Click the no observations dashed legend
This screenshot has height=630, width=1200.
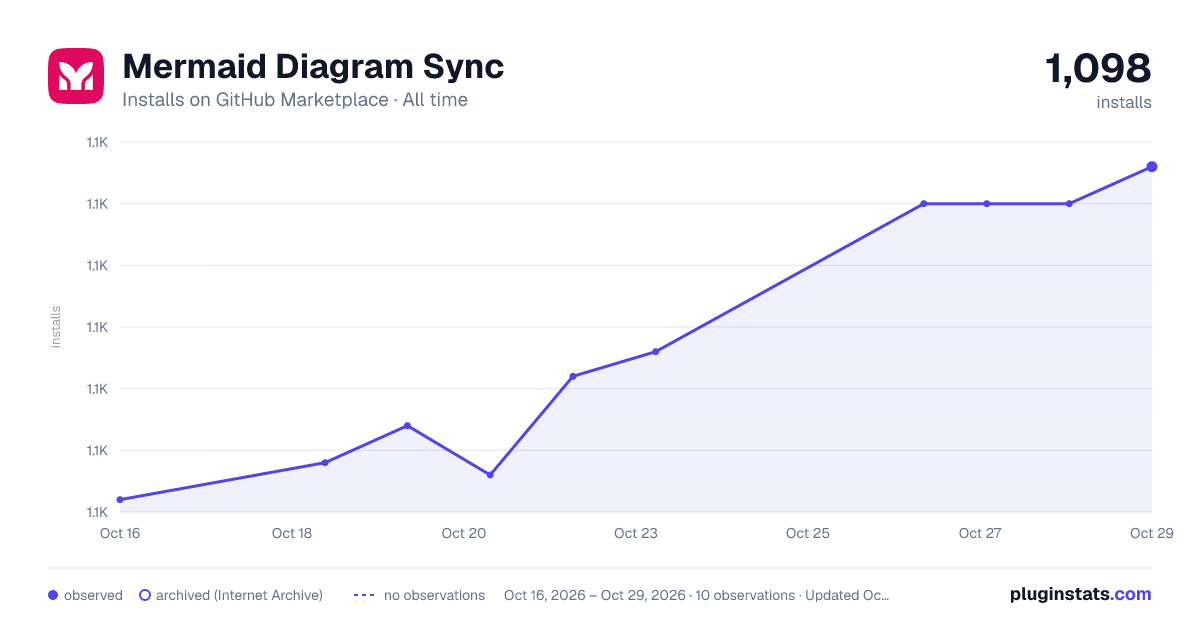coord(364,595)
